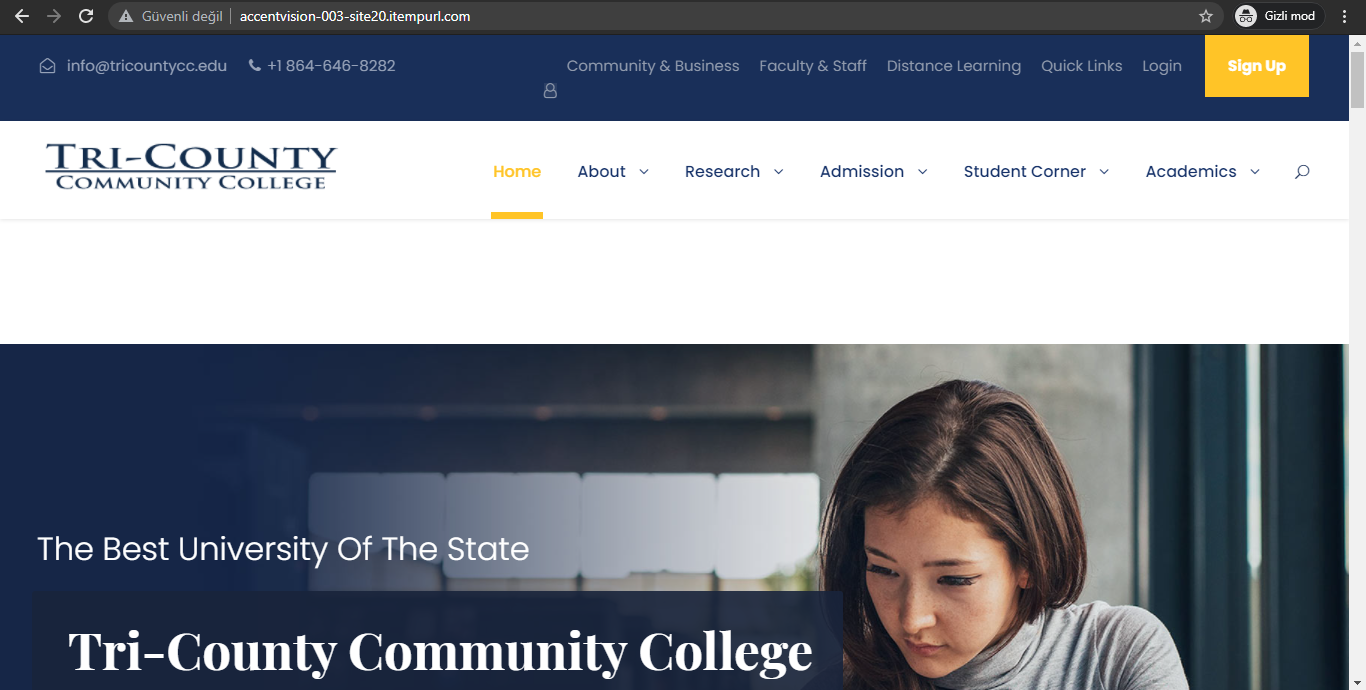Click the yellow Sign Up button
The height and width of the screenshot is (690, 1366).
tap(1257, 66)
